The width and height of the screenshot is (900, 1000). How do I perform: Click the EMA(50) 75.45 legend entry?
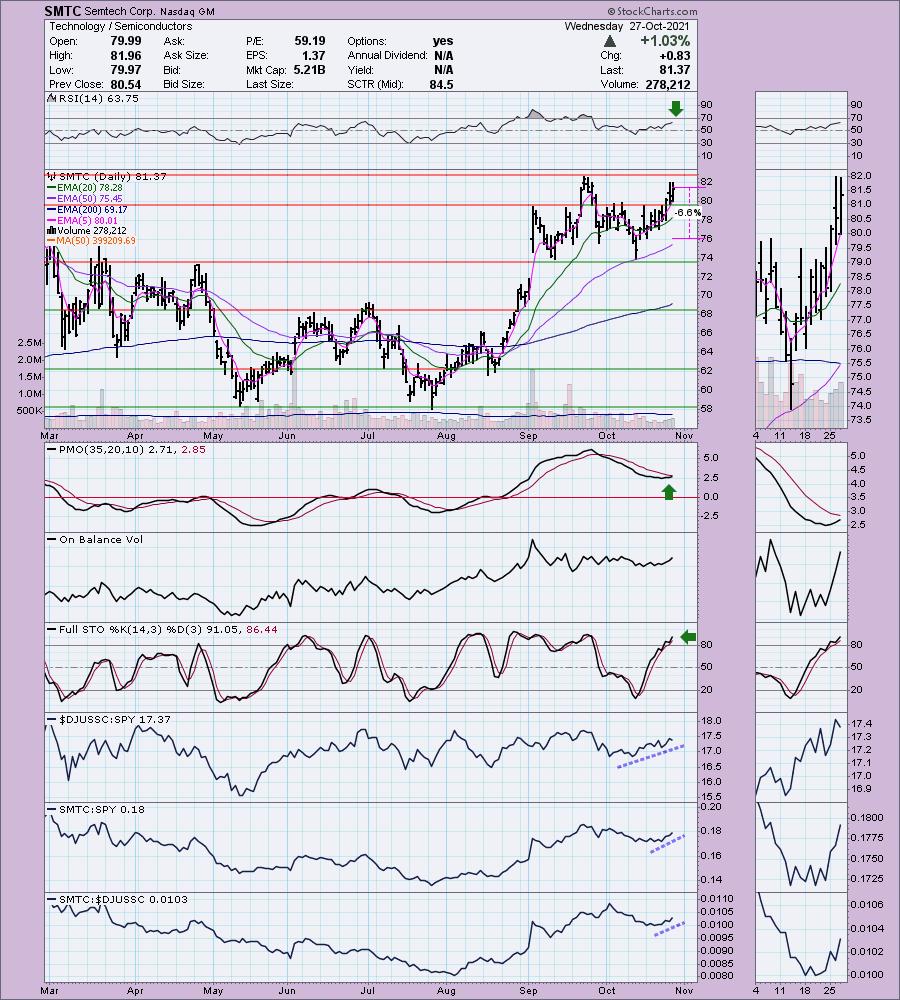coord(89,198)
